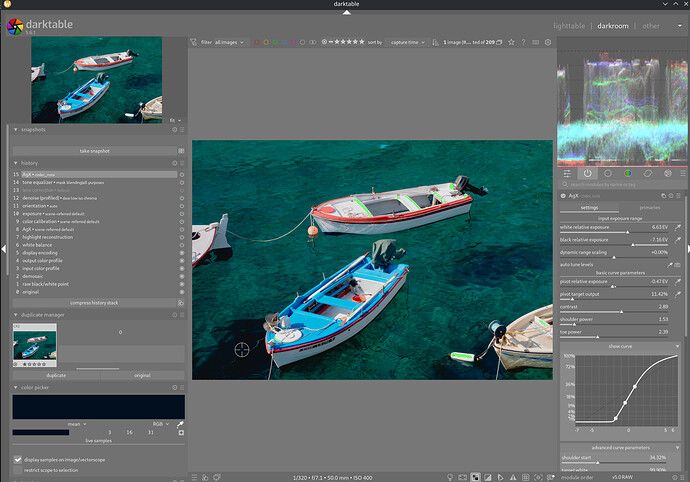Open the compress history stack side icon
This screenshot has height=482, width=690.
tap(181, 303)
